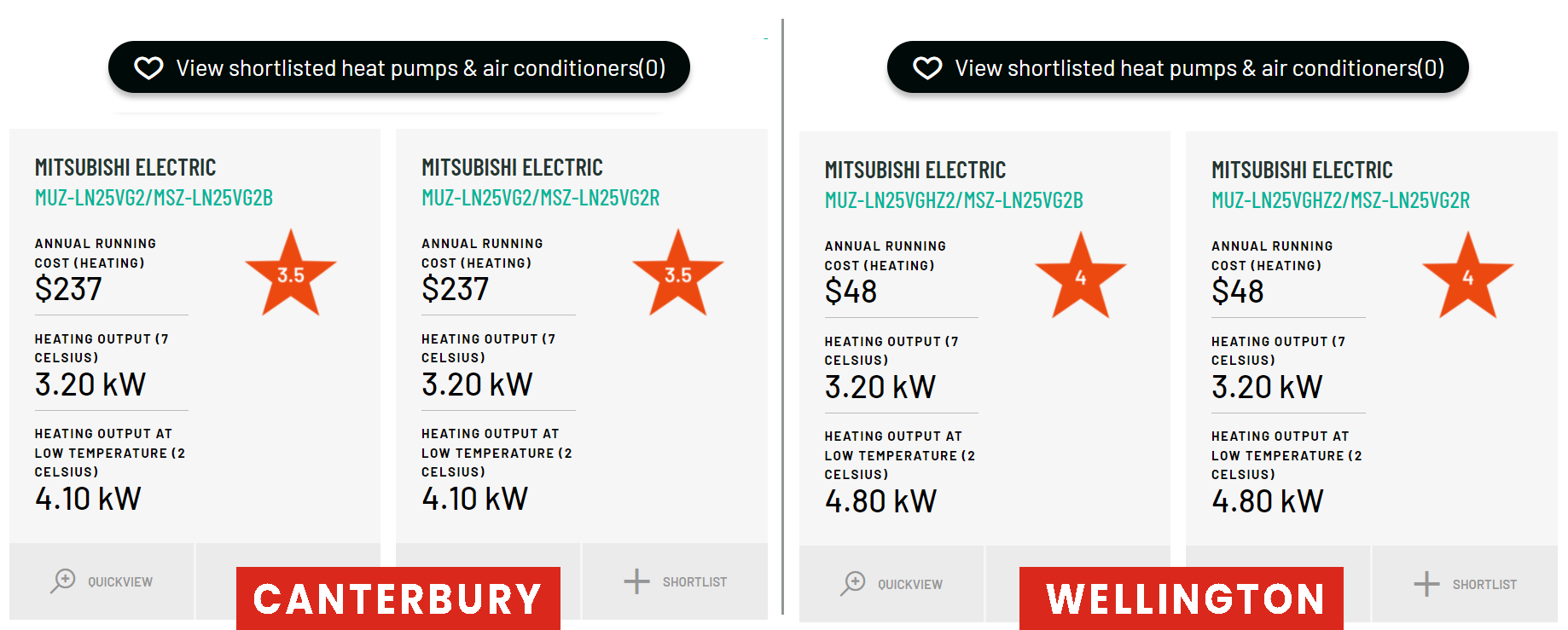Open MUZ-LN25VGHZ2/MSZ-LN25VG2R model link
The height and width of the screenshot is (630, 1568).
[1340, 200]
